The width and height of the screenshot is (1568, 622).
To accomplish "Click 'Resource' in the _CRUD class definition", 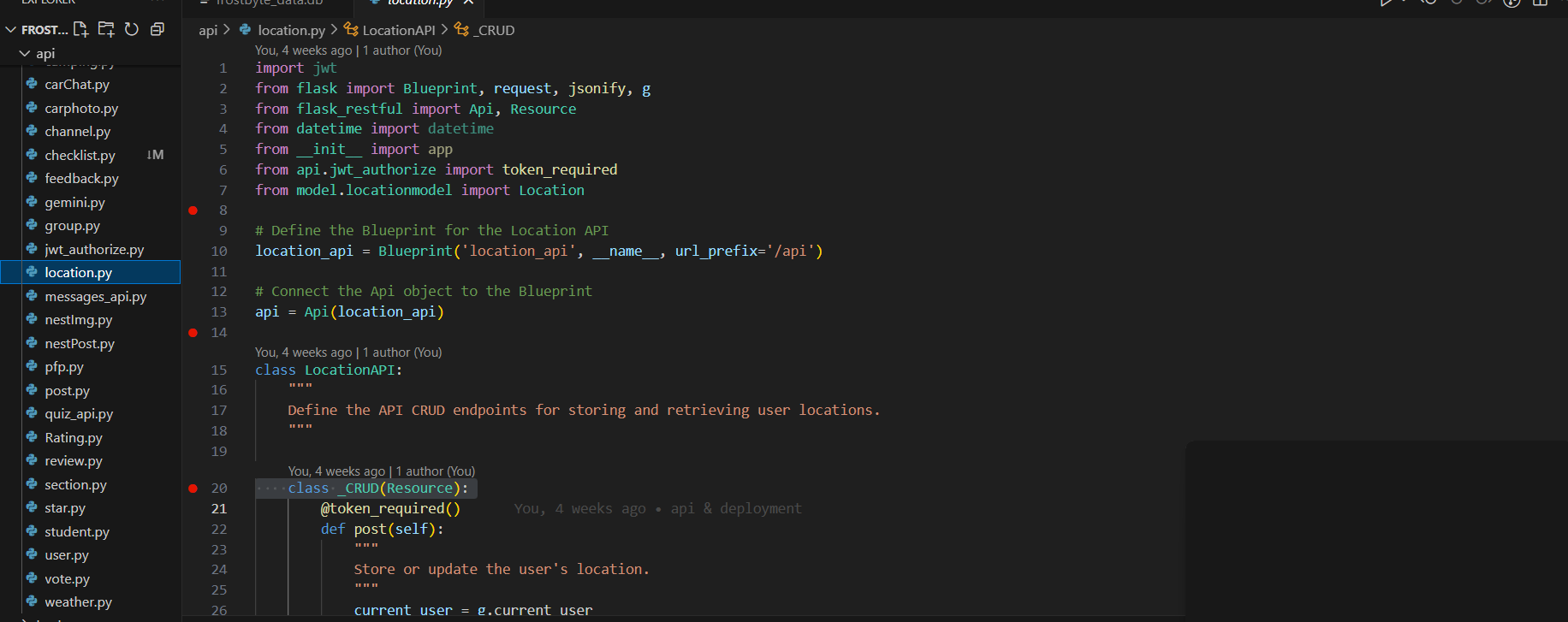I will tap(419, 489).
